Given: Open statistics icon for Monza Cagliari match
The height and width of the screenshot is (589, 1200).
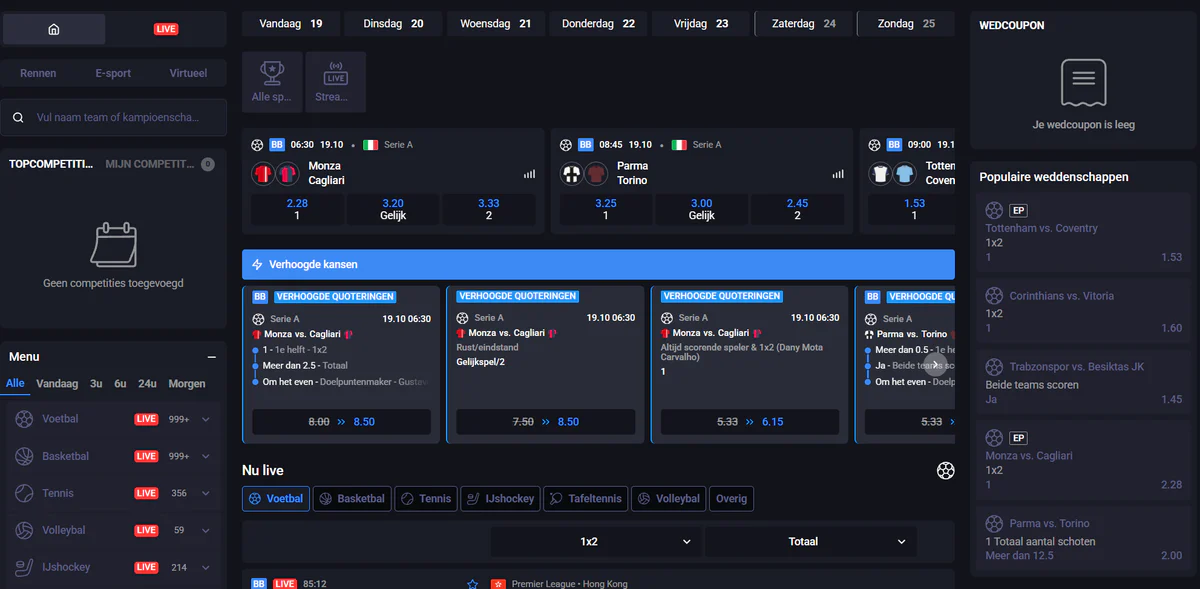Looking at the screenshot, I should click(529, 174).
